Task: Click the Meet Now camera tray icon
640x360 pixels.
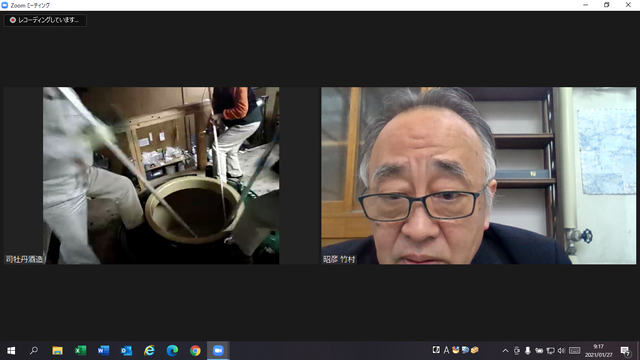Action: click(x=517, y=351)
